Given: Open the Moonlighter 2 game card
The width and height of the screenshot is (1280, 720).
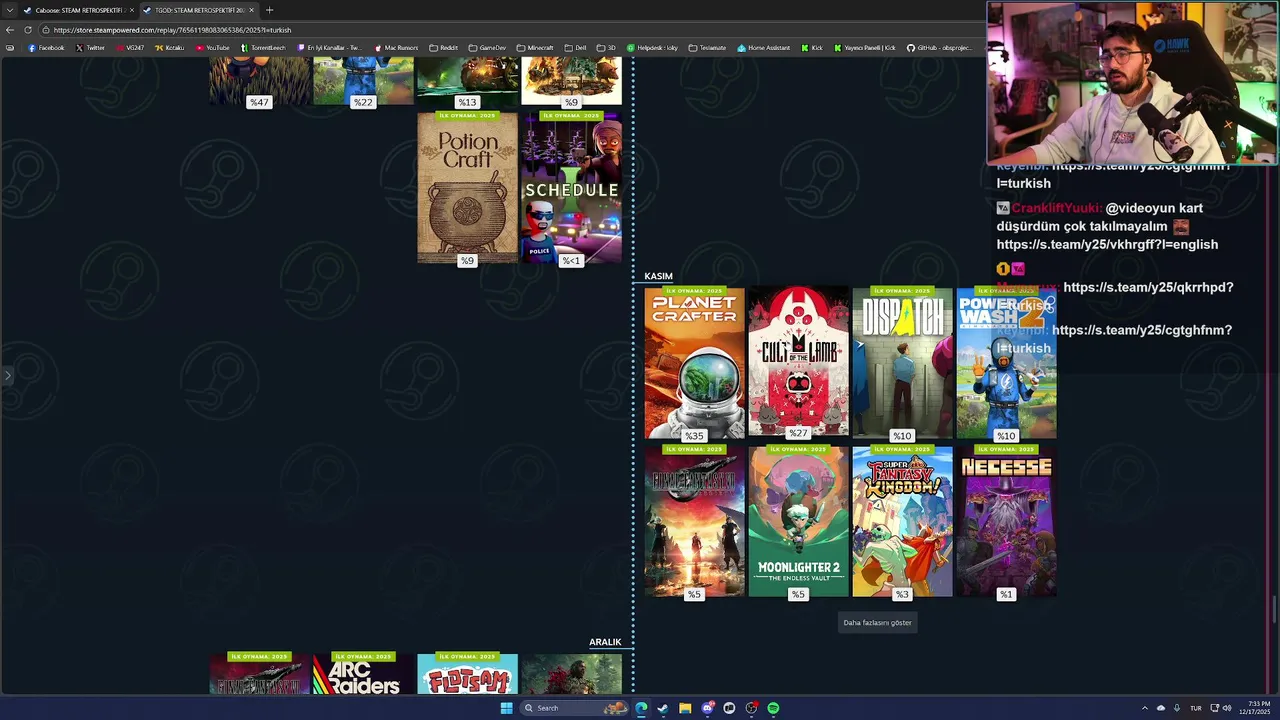Looking at the screenshot, I should (798, 522).
